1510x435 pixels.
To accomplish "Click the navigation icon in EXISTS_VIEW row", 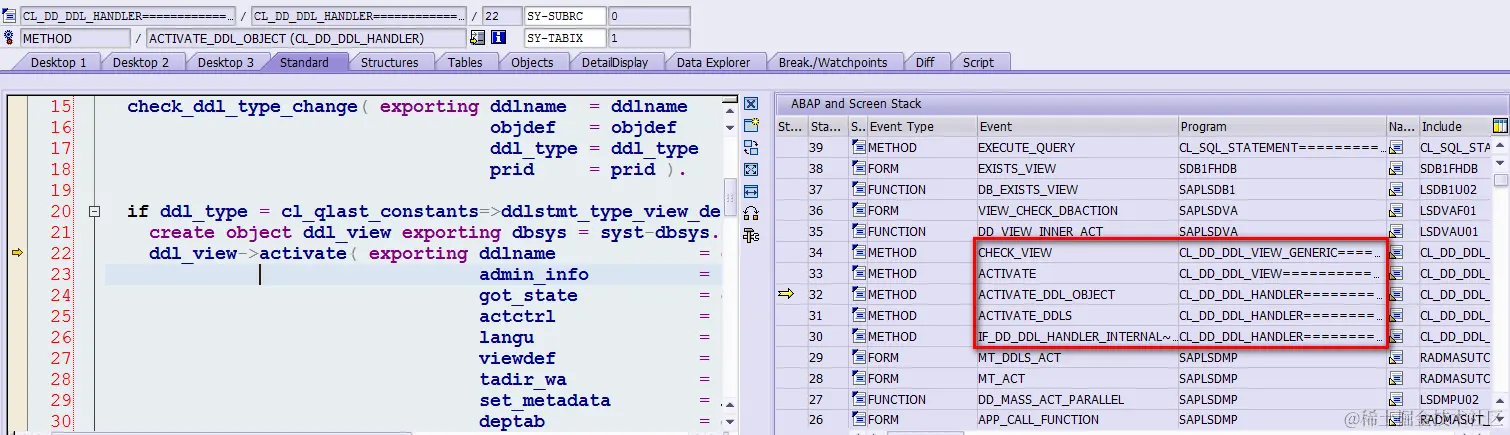I will [1395, 169].
